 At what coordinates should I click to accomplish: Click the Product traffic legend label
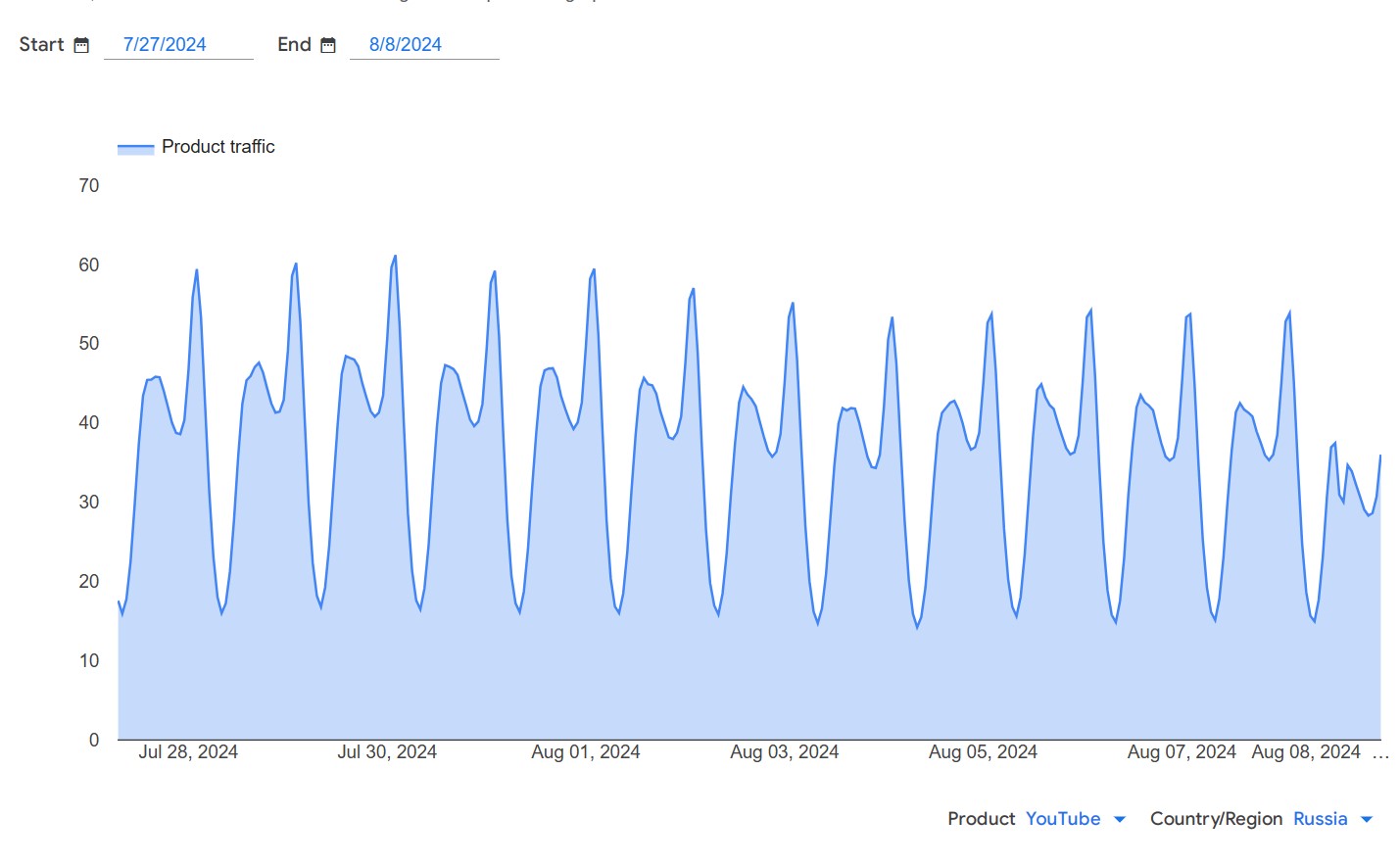tap(217, 147)
